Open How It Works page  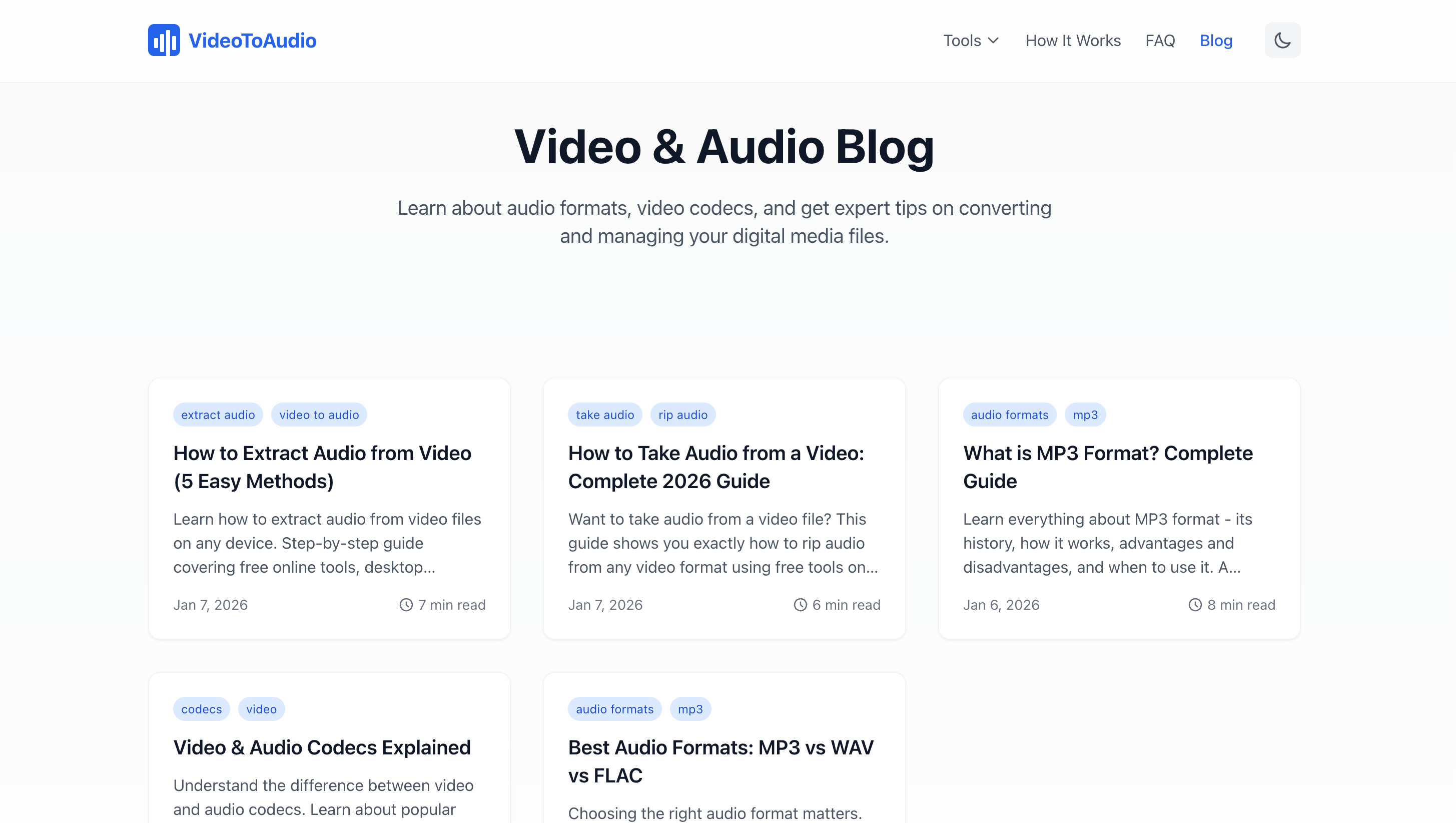tap(1073, 40)
